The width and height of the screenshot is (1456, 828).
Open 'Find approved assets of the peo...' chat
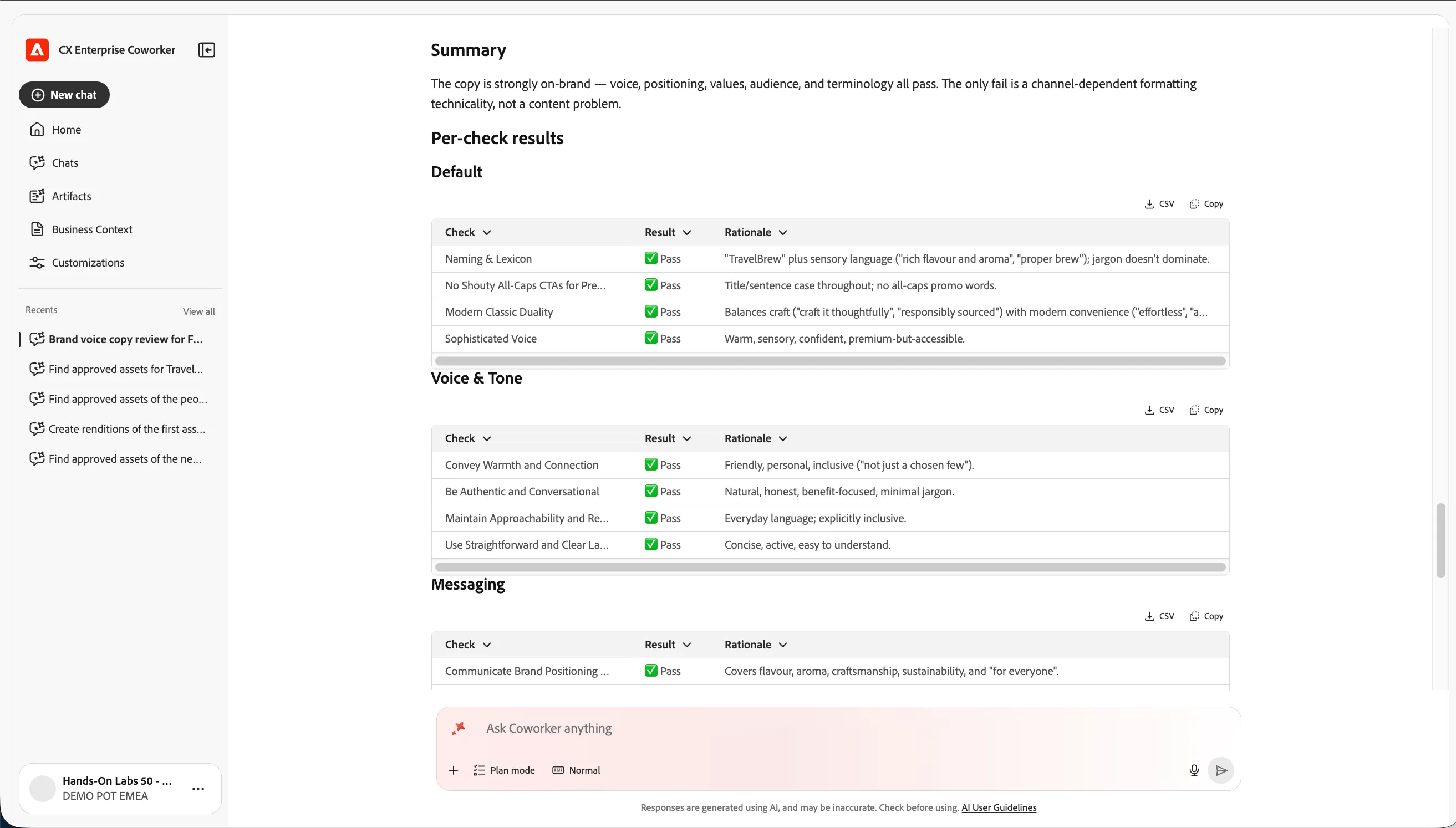[x=118, y=399]
